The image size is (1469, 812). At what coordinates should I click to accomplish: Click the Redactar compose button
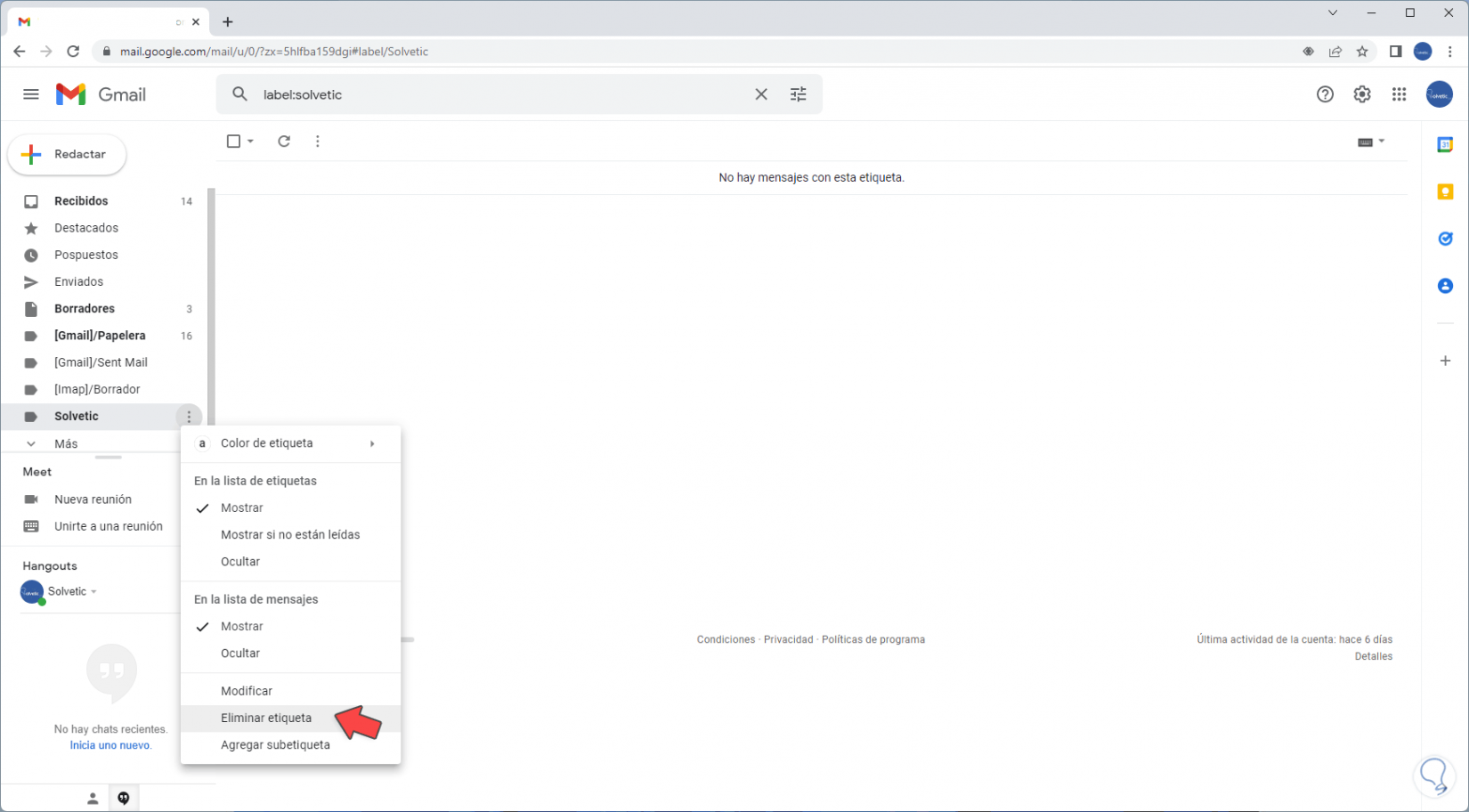(67, 154)
